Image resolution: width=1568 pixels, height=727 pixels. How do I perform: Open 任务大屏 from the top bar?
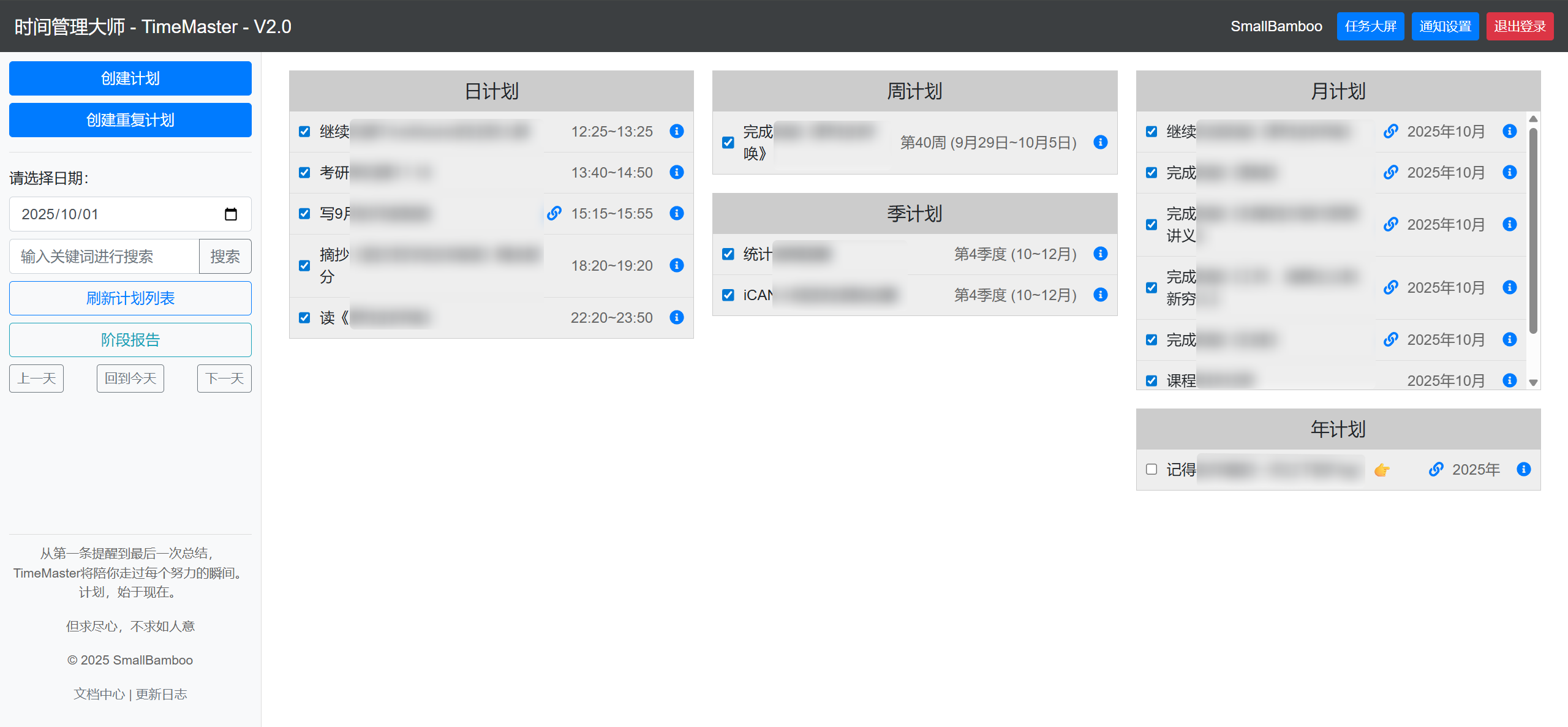(1370, 26)
